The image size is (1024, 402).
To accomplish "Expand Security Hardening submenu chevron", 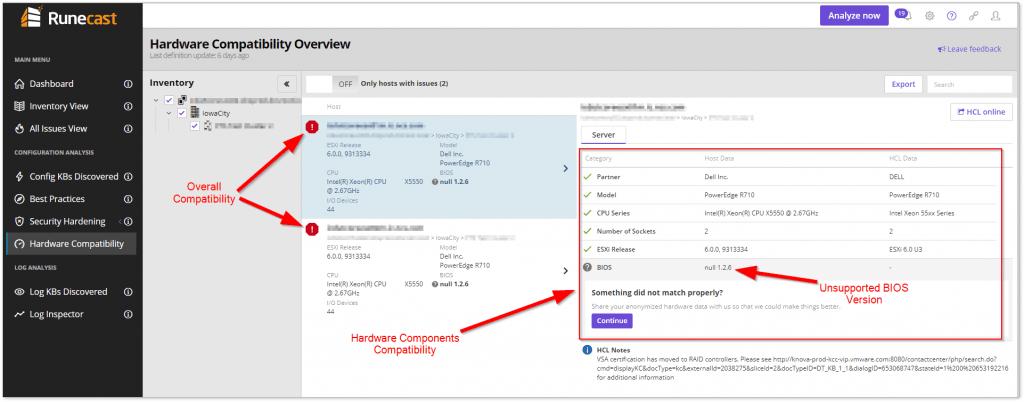I will click(120, 222).
